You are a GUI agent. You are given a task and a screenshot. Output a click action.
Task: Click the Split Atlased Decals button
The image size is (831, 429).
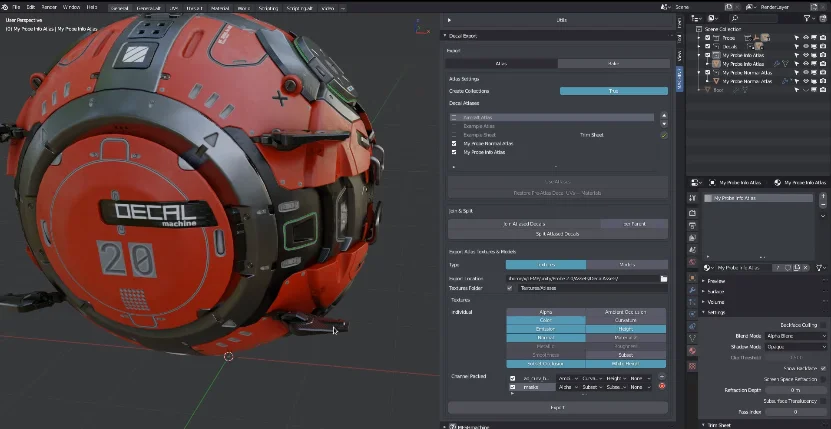pyautogui.click(x=558, y=234)
